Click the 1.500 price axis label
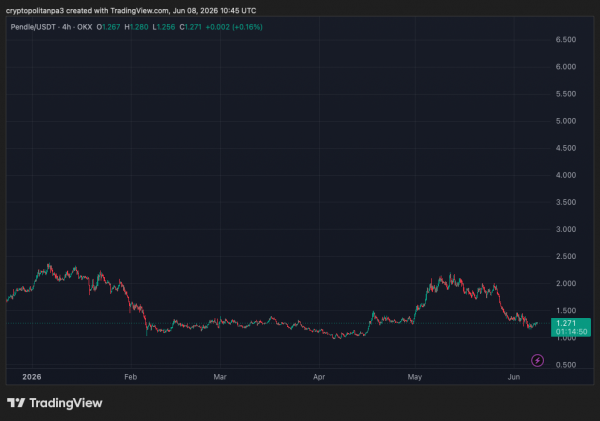The width and height of the screenshot is (600, 421). (566, 311)
